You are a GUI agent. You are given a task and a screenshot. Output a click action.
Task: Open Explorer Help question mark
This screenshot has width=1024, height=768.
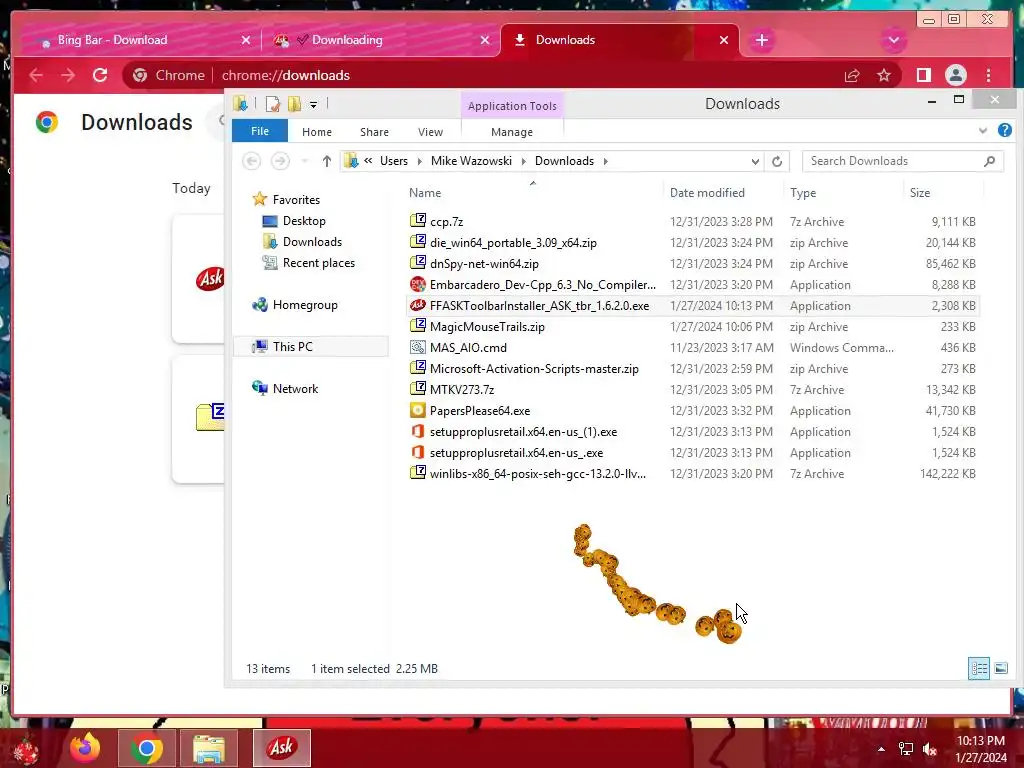1004,130
